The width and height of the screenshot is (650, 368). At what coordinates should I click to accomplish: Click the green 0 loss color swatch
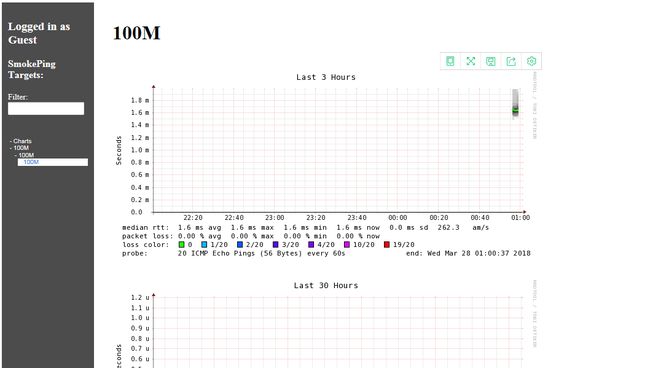tap(182, 245)
